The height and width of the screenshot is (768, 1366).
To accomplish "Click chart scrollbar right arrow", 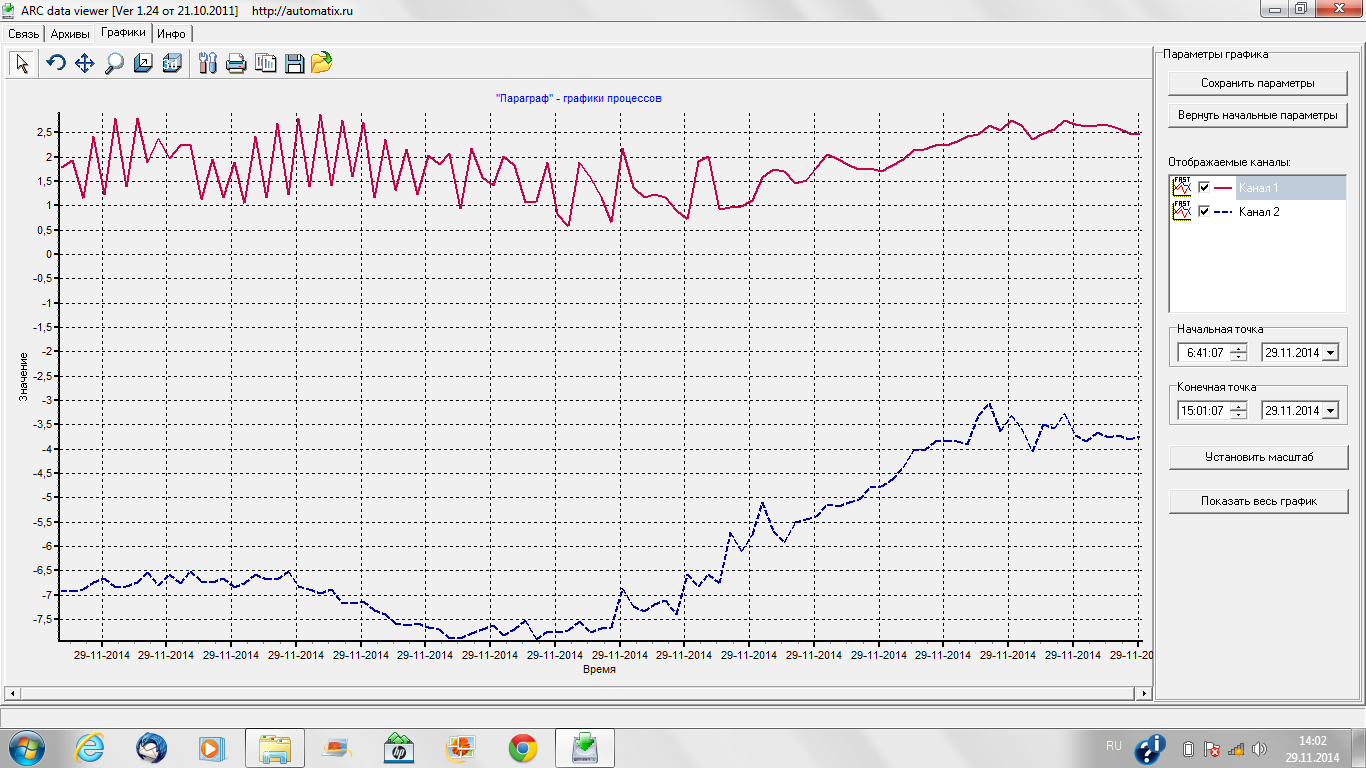I will click(1146, 693).
